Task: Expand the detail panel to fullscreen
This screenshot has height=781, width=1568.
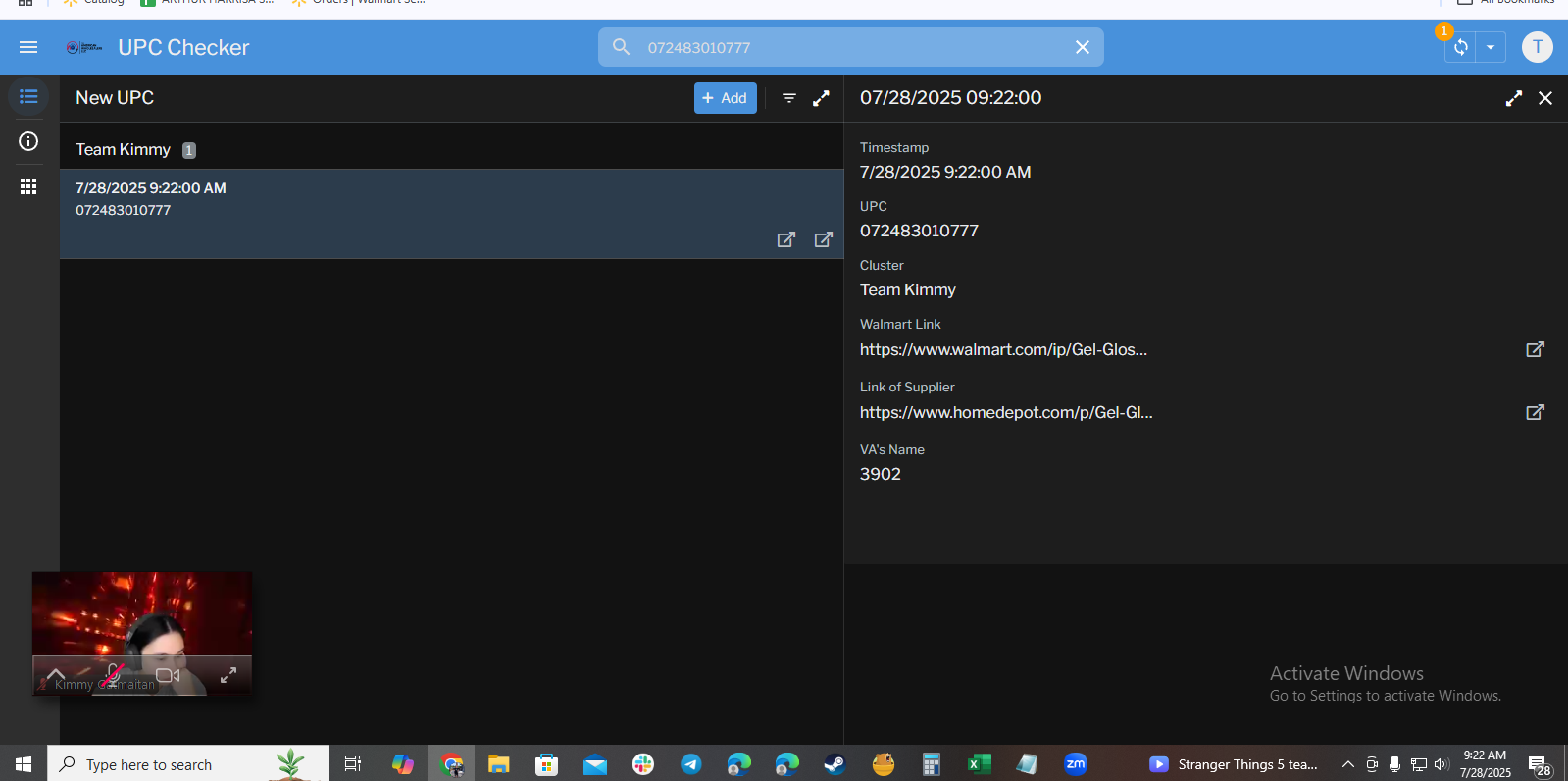Action: click(1513, 98)
